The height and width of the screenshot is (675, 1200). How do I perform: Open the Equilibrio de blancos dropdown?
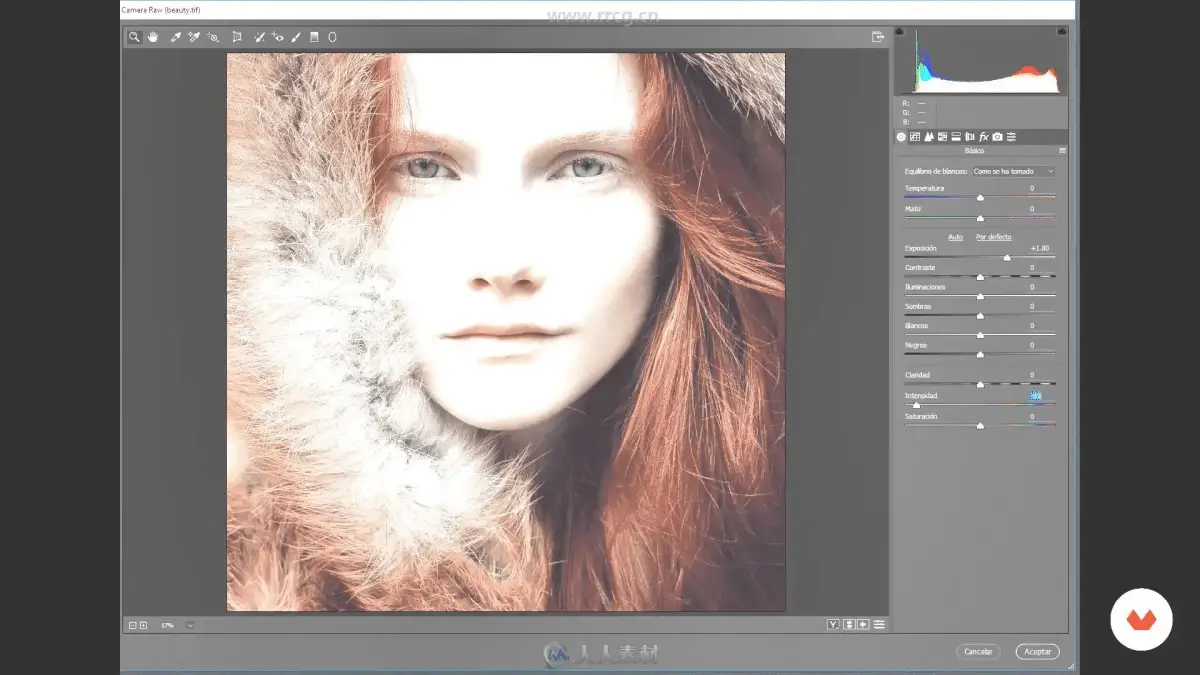coord(1013,172)
